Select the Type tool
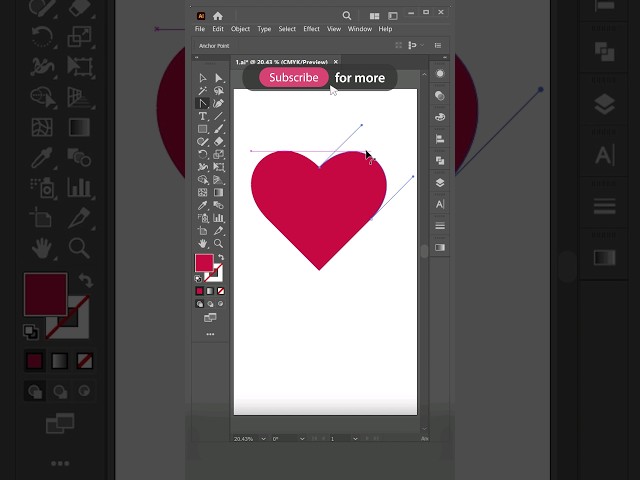 pyautogui.click(x=202, y=116)
